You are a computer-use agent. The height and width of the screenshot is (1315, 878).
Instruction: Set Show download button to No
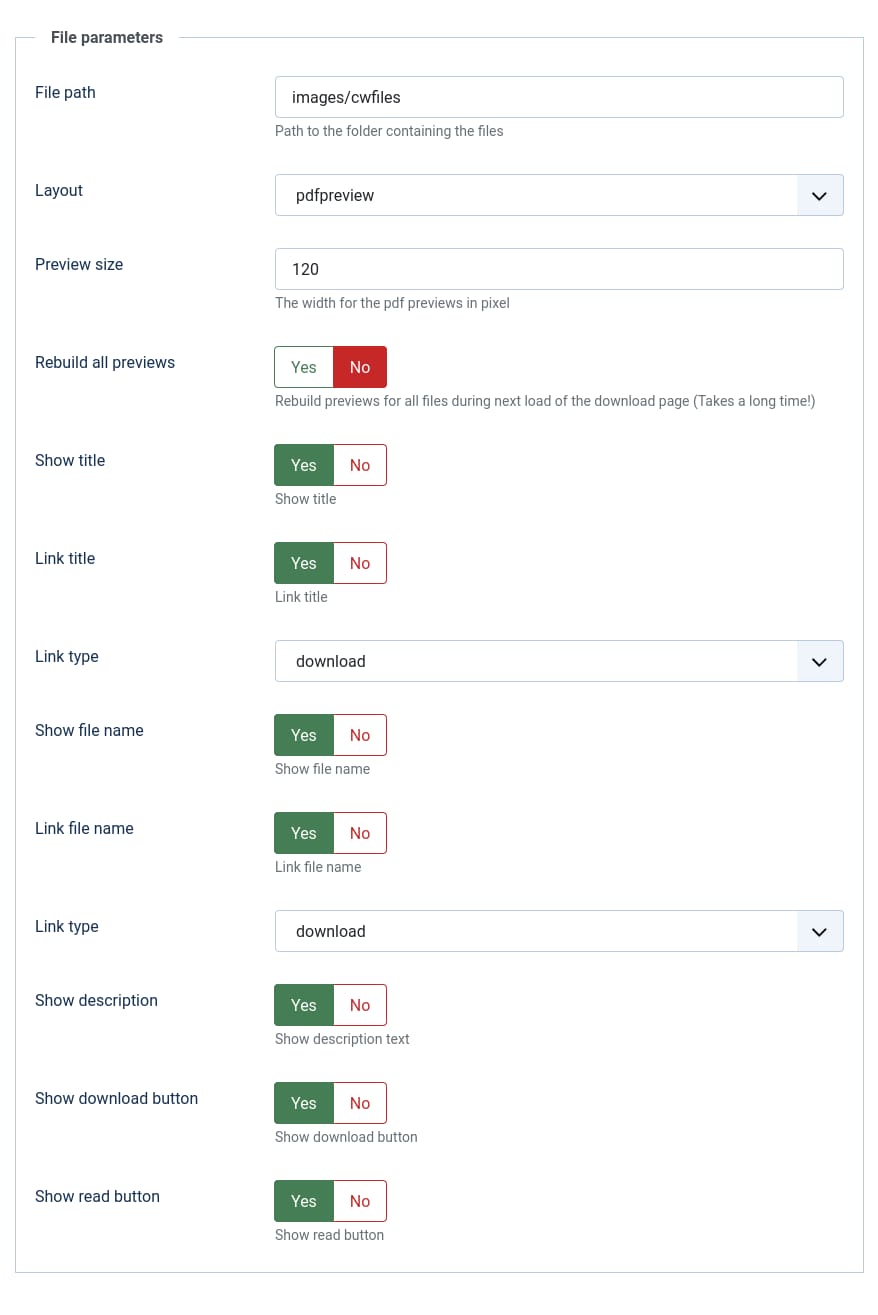click(x=360, y=1103)
